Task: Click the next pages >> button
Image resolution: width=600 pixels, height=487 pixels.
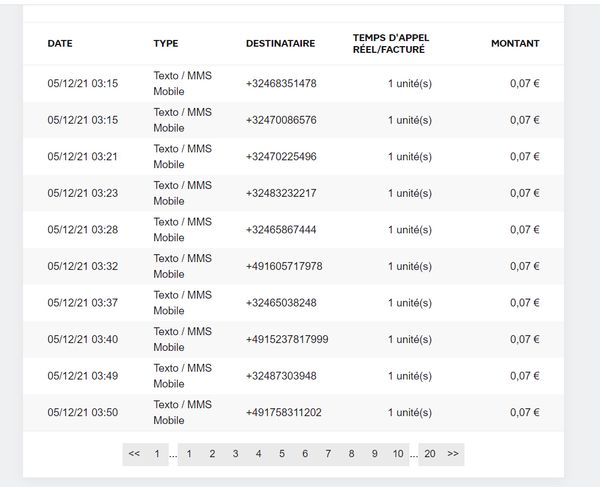Action: pyautogui.click(x=453, y=454)
